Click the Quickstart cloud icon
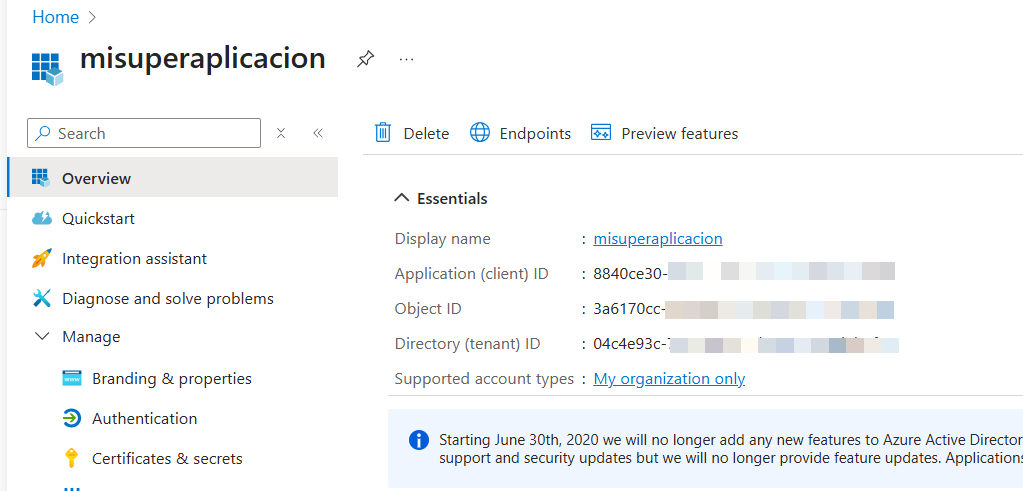The width and height of the screenshot is (1023, 491). pyautogui.click(x=41, y=218)
